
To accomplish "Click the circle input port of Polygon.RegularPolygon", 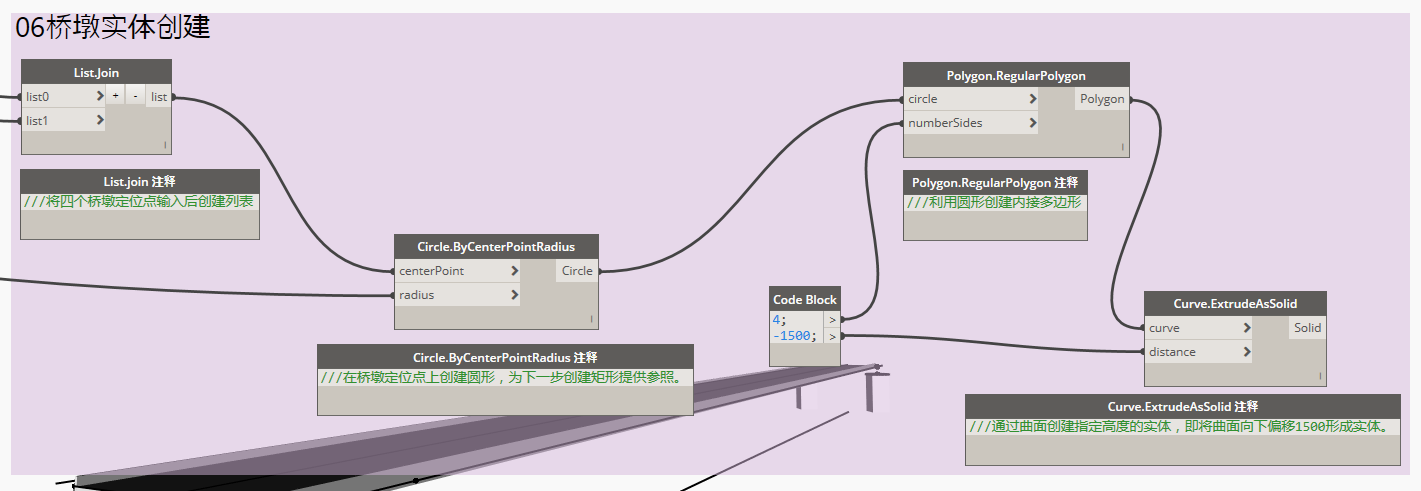I will tap(971, 99).
